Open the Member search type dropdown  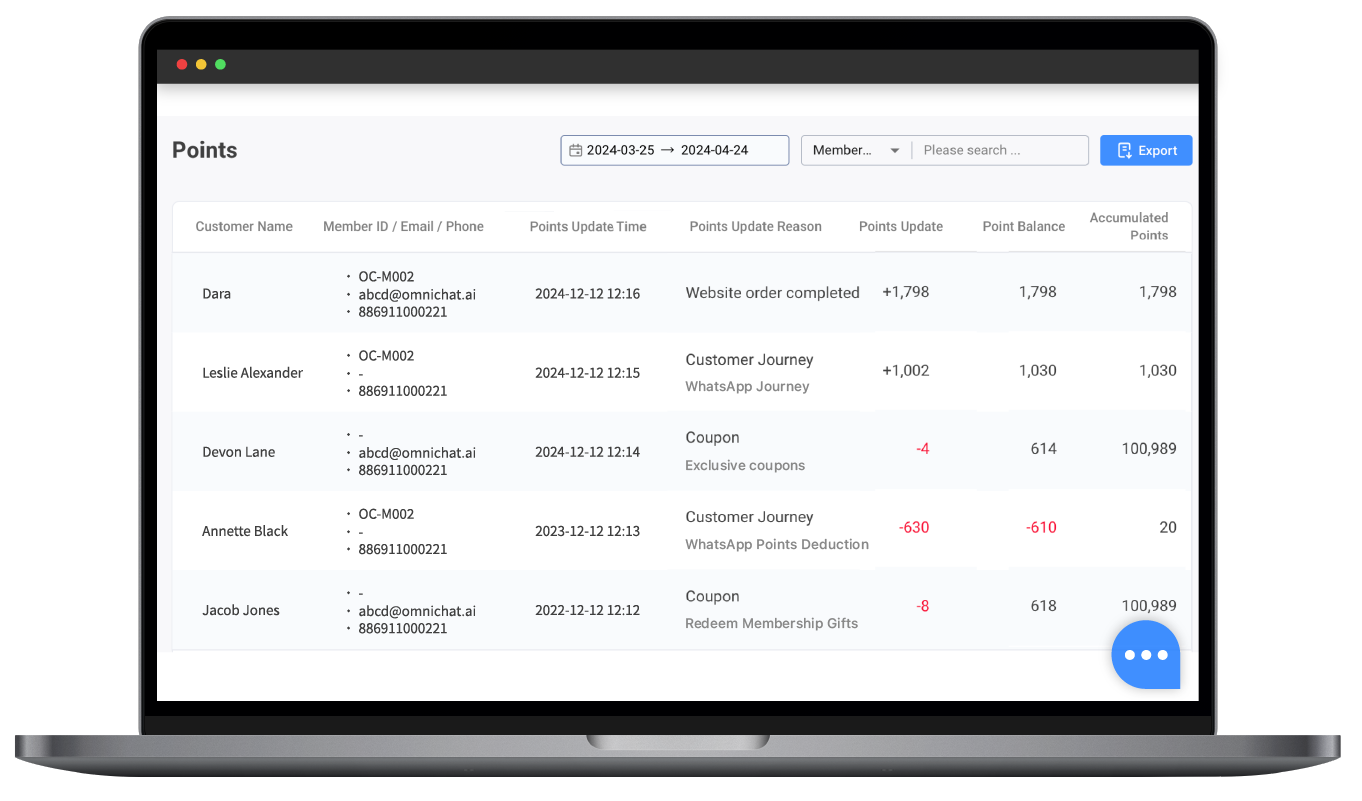point(856,150)
